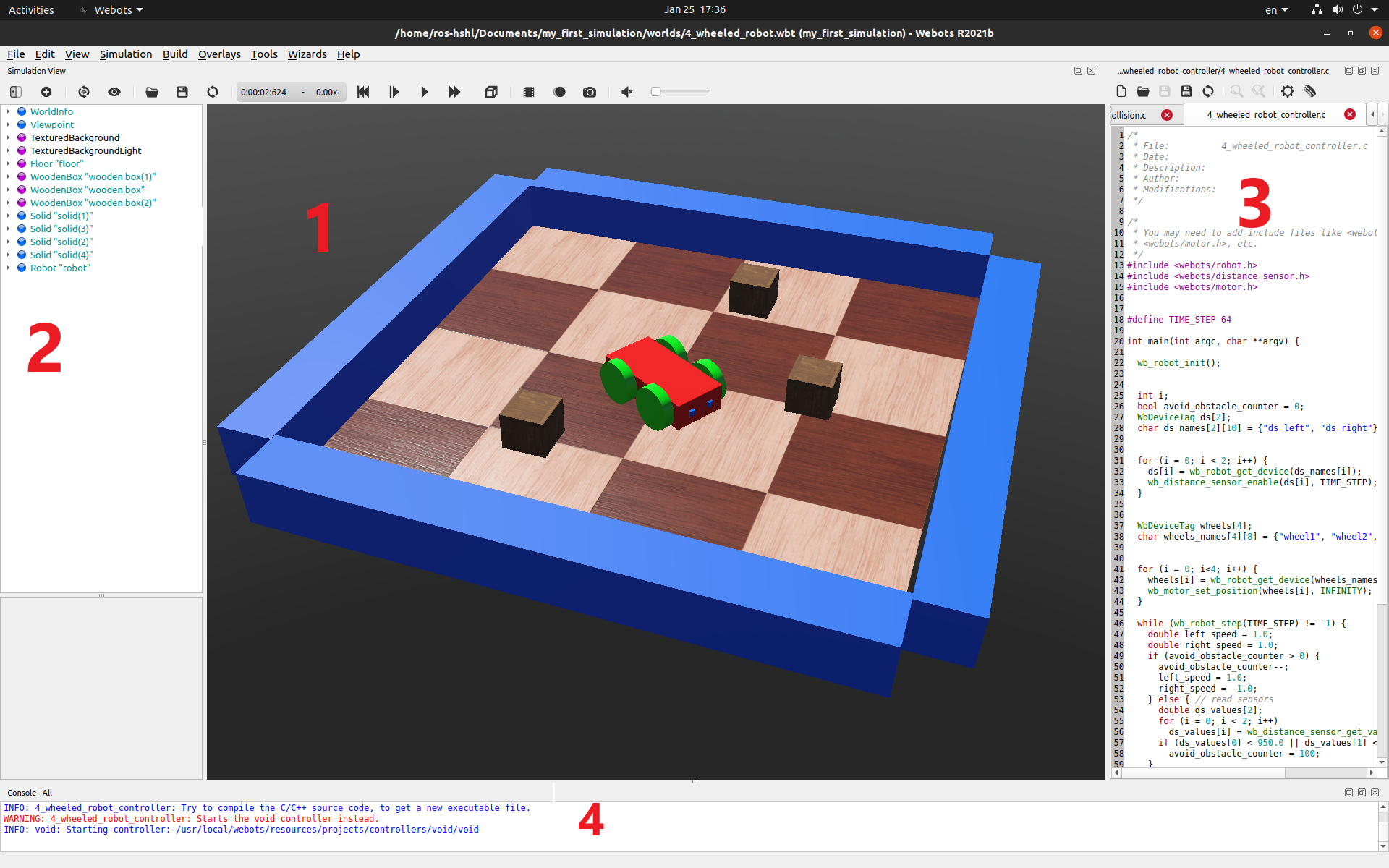Reset the simulation to its start
Viewport: 1389px width, 868px height.
[x=363, y=92]
